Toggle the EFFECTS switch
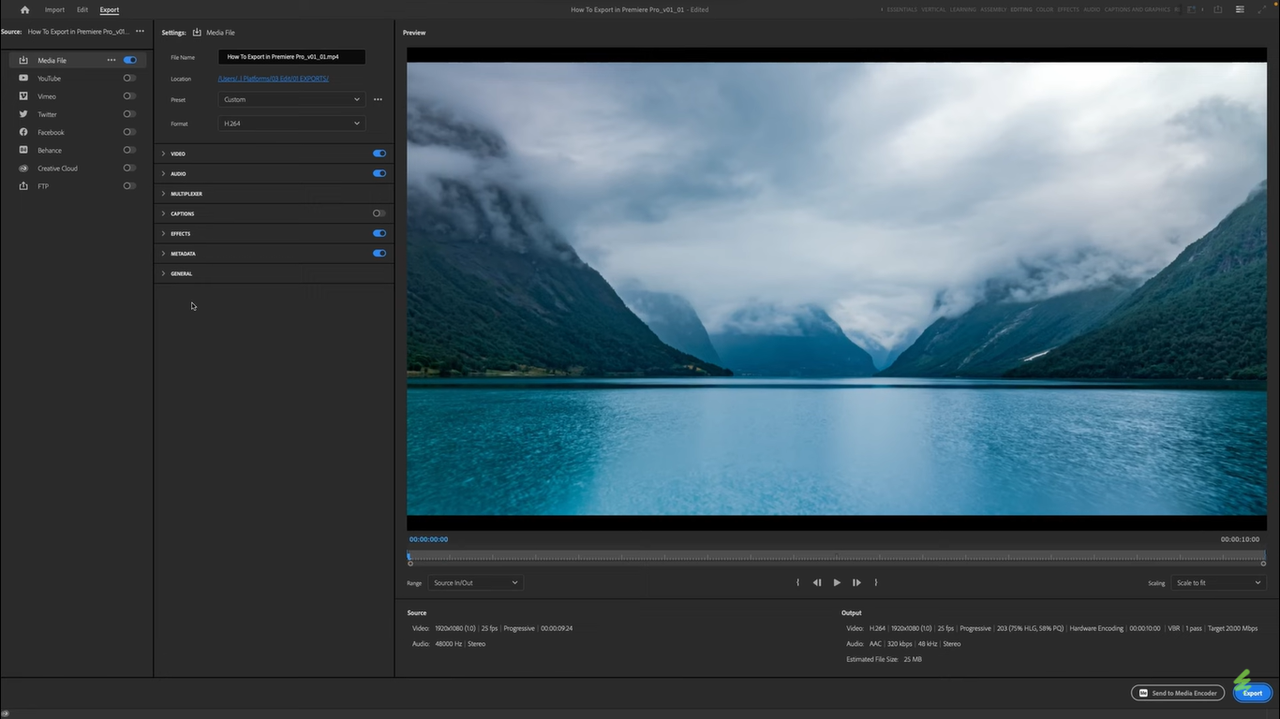The image size is (1280, 719). [x=379, y=233]
